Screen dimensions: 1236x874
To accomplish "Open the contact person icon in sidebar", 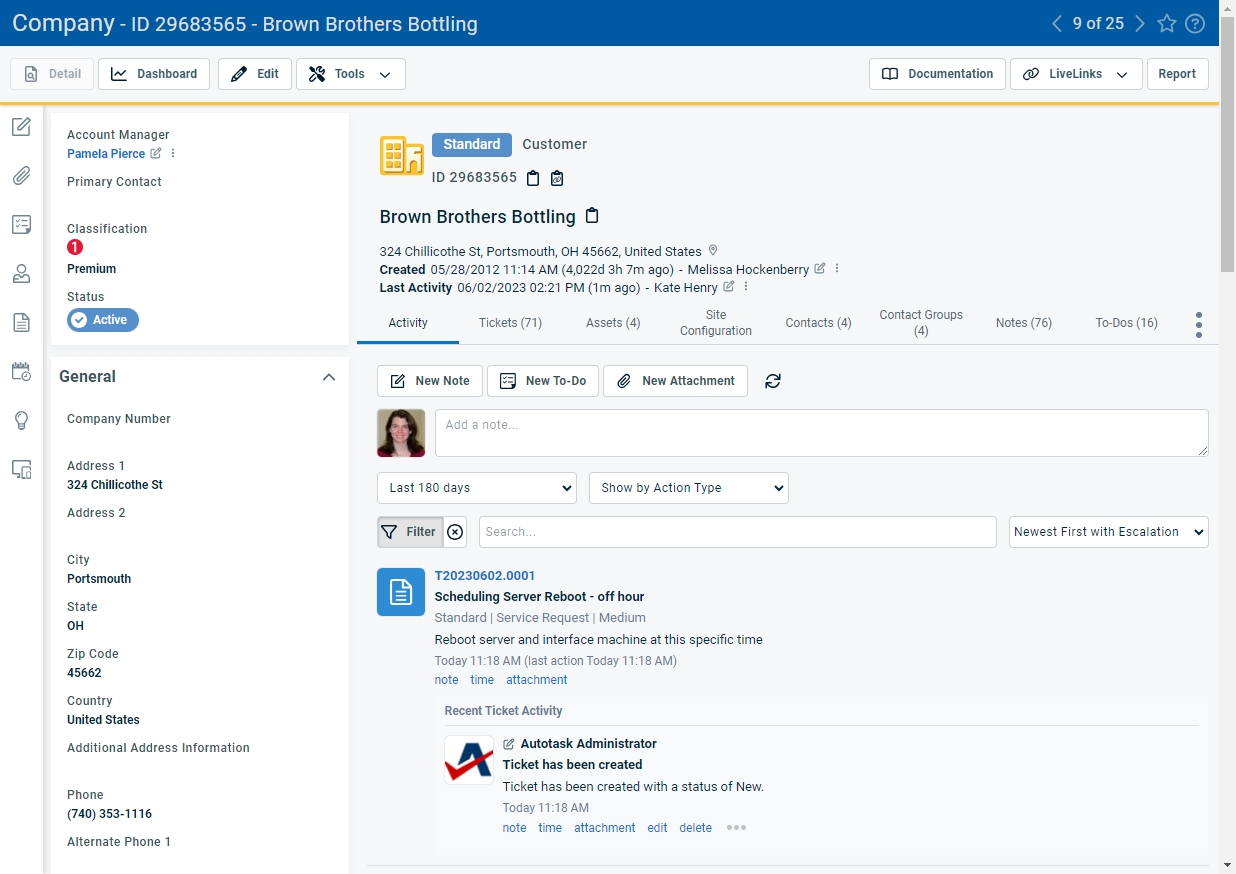I will click(21, 273).
